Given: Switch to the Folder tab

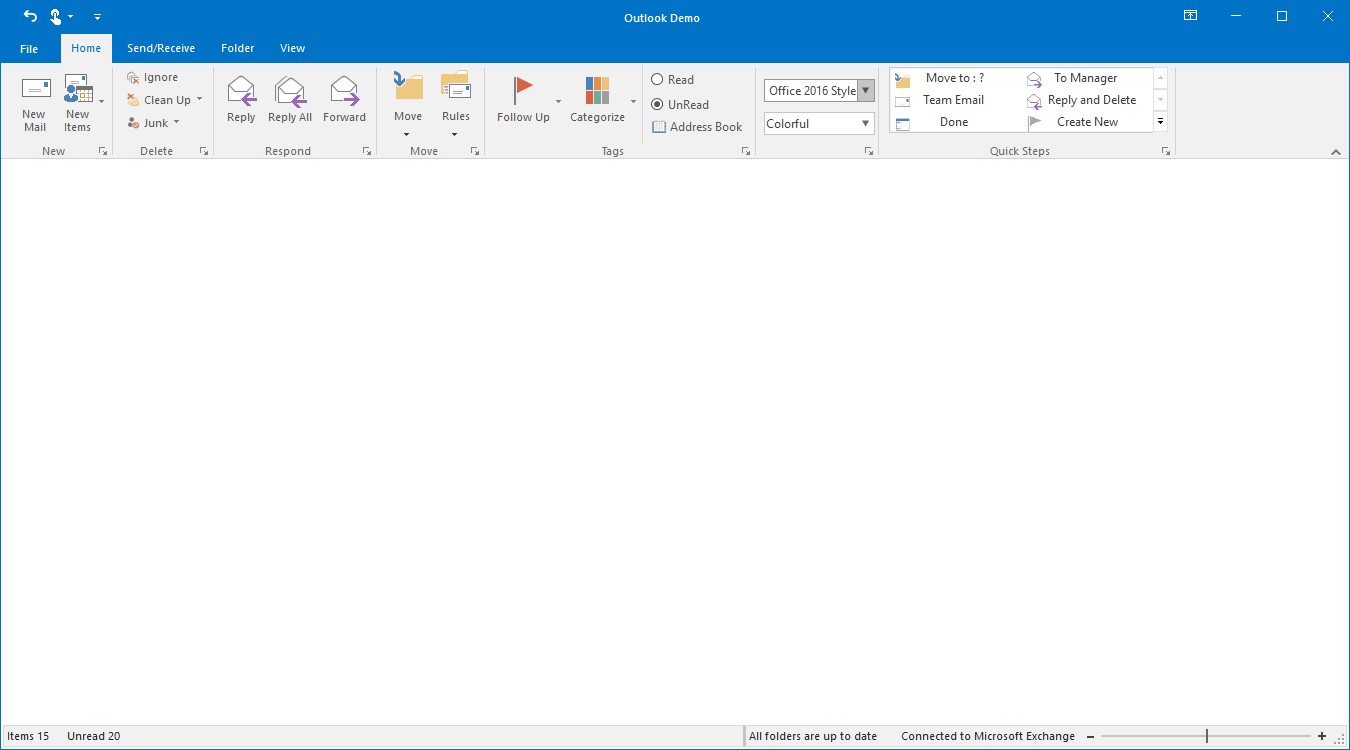Looking at the screenshot, I should click(238, 48).
